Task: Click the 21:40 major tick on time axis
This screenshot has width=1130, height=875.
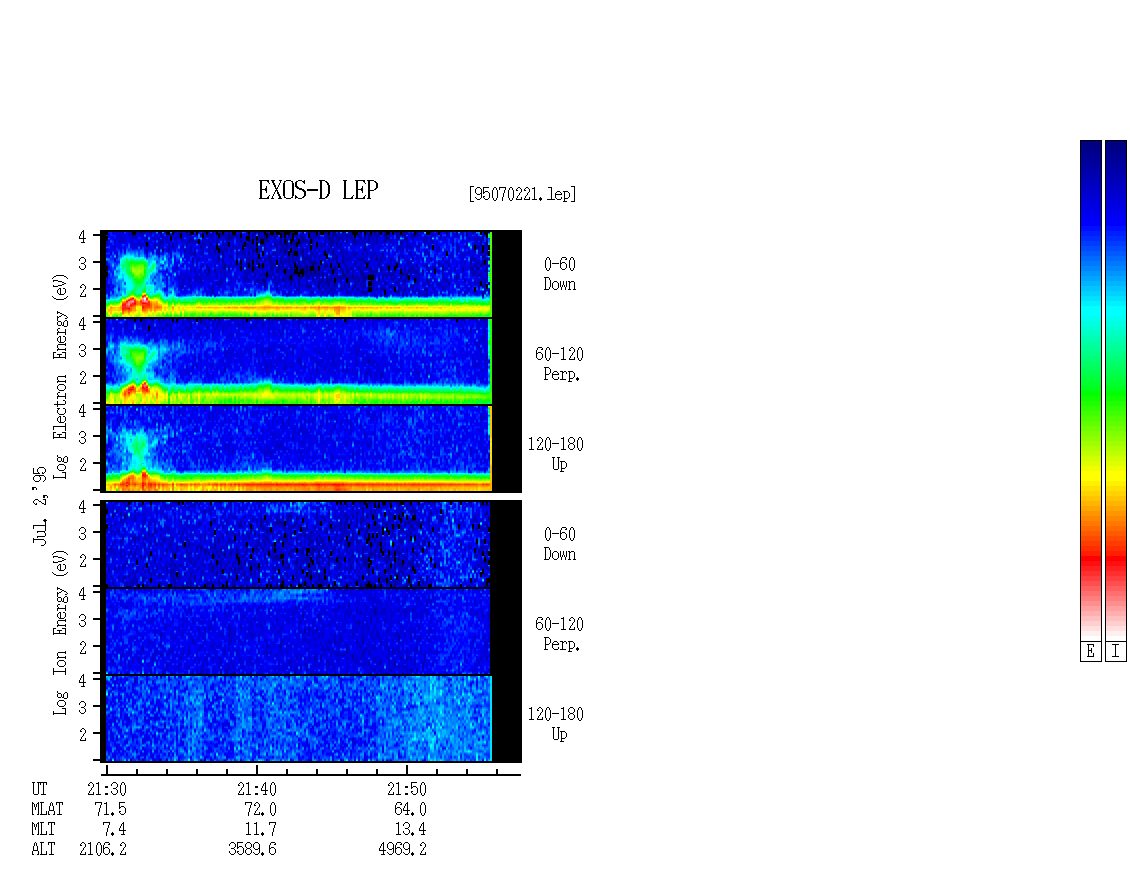Action: (257, 770)
